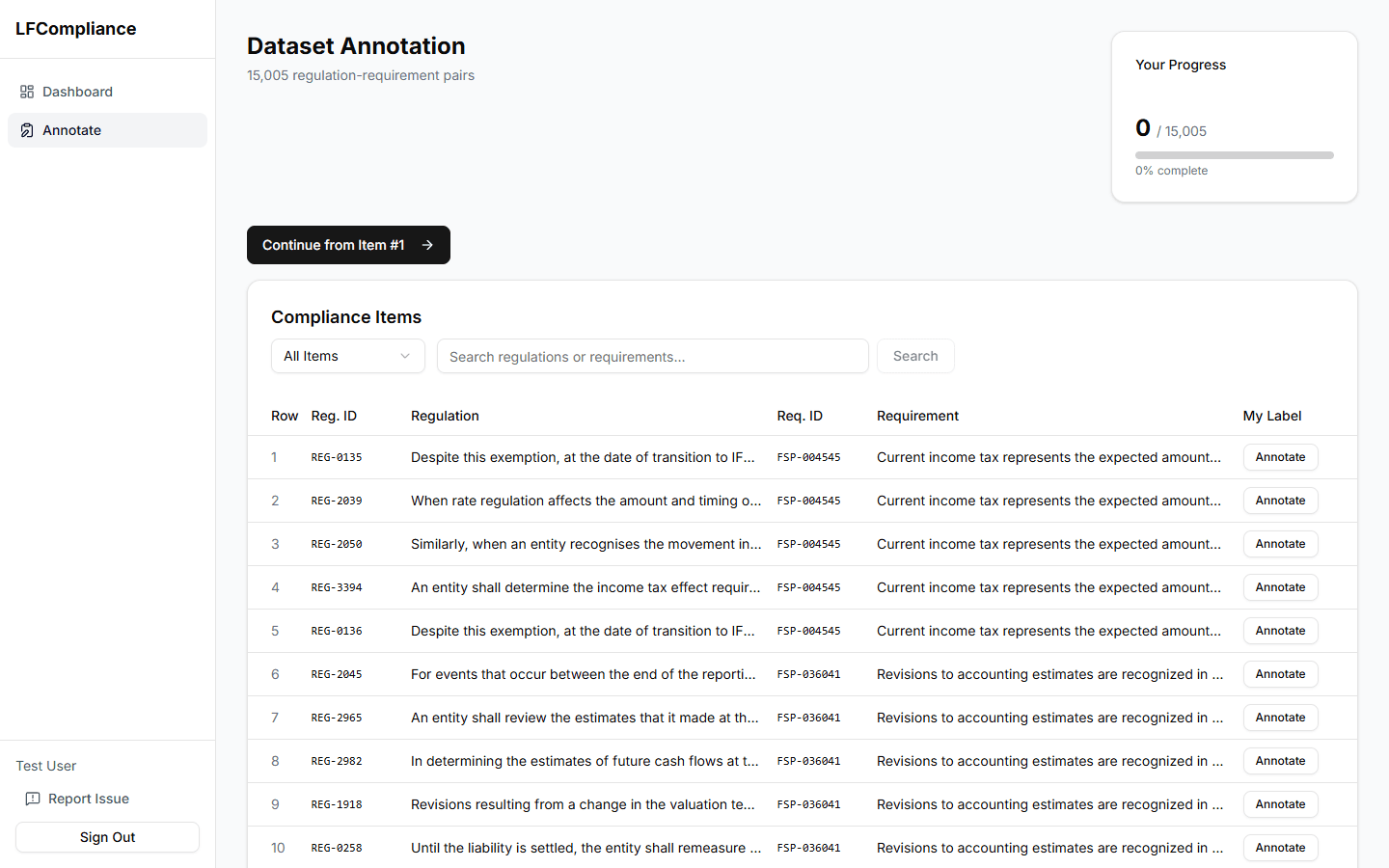
Task: Expand the chevron on All Items selector
Action: [x=405, y=356]
